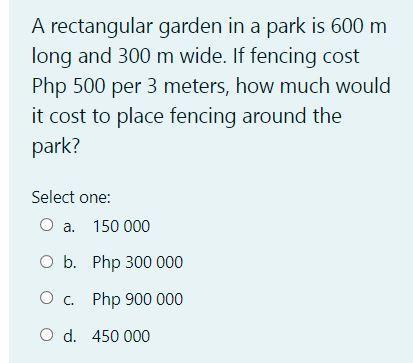This screenshot has width=413, height=363.
Task: Click the word "park?" ending the question
Action: coord(56,147)
